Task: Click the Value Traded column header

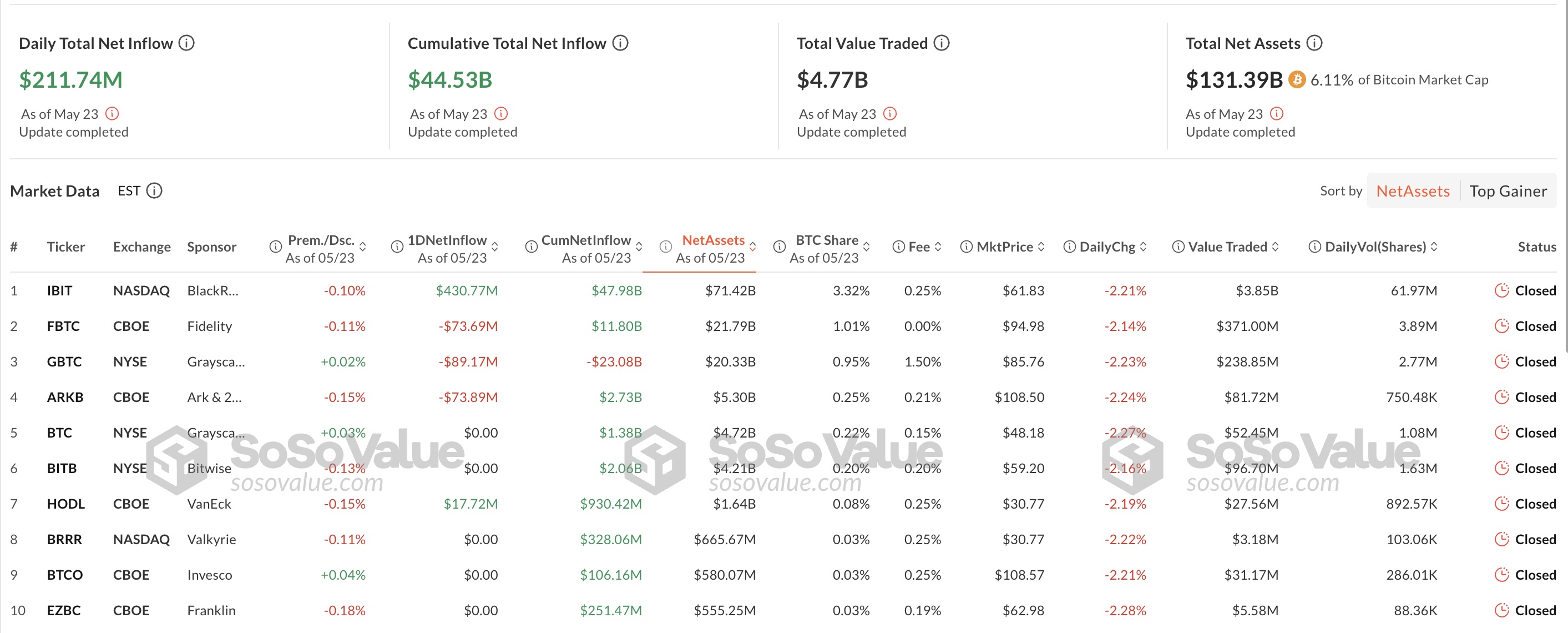Action: [x=1227, y=247]
